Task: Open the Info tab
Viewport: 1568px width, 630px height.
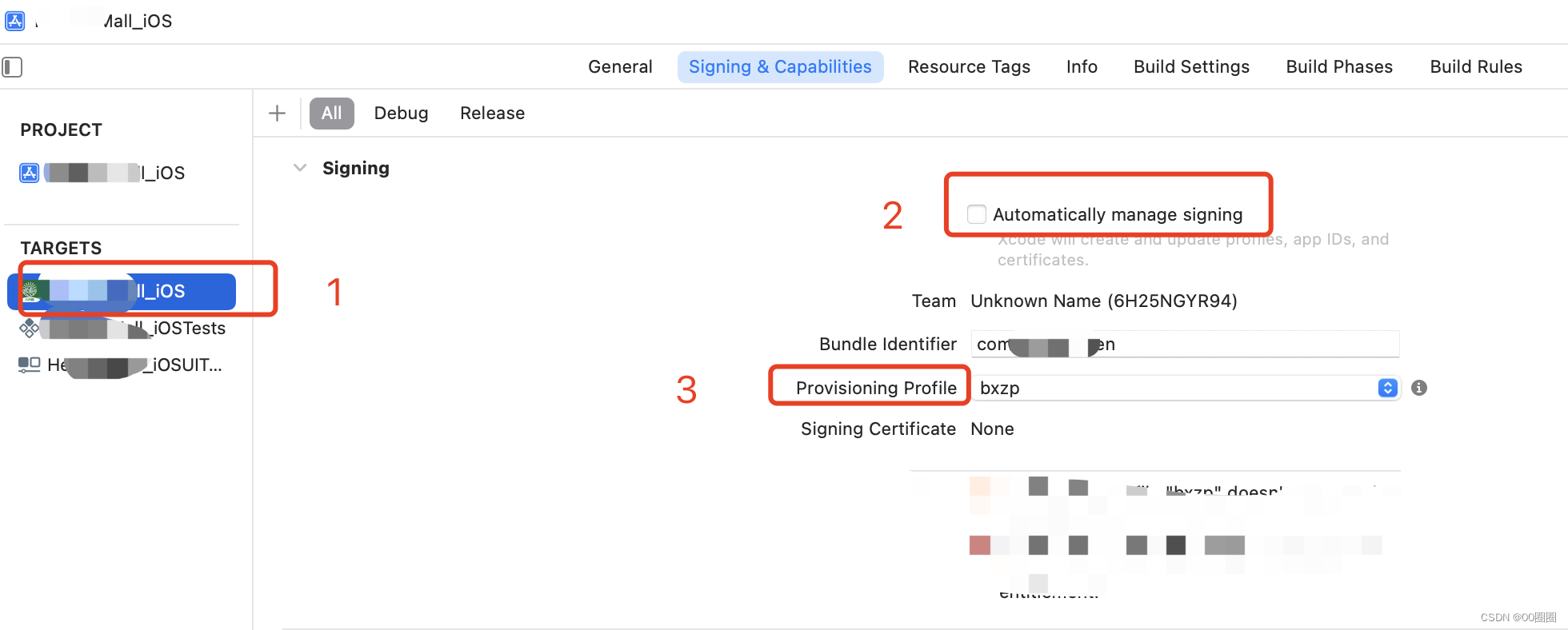Action: pyautogui.click(x=1082, y=67)
